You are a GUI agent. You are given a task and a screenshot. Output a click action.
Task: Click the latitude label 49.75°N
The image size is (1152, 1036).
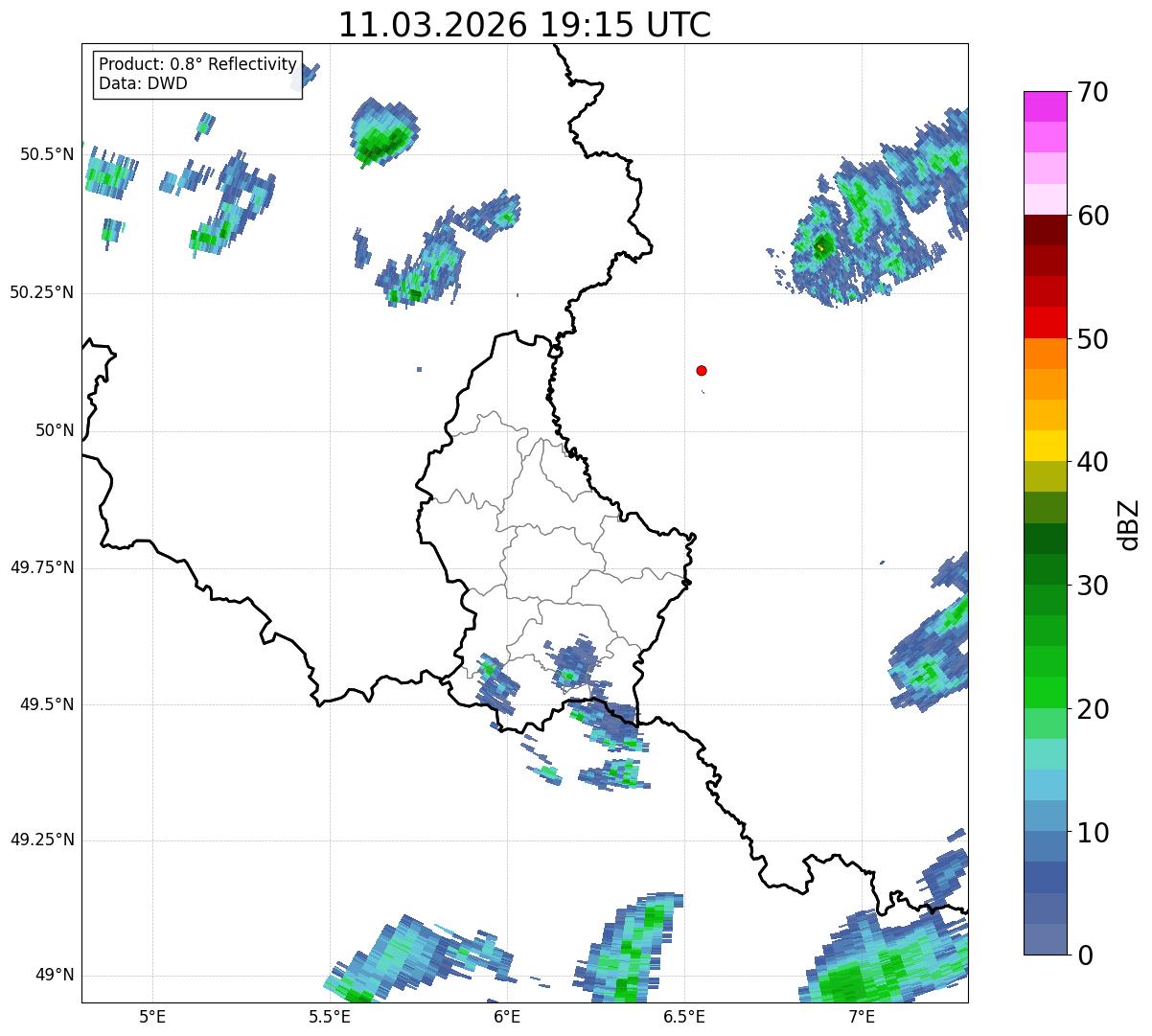click(41, 567)
